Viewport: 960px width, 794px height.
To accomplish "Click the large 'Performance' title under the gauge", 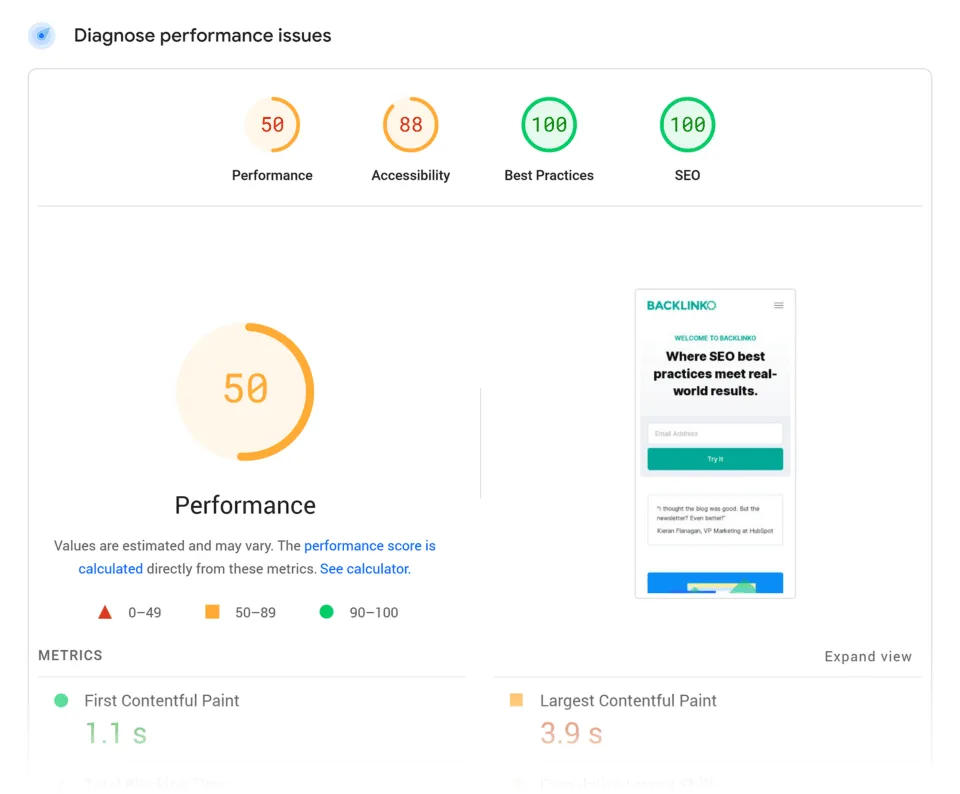I will coord(246,506).
